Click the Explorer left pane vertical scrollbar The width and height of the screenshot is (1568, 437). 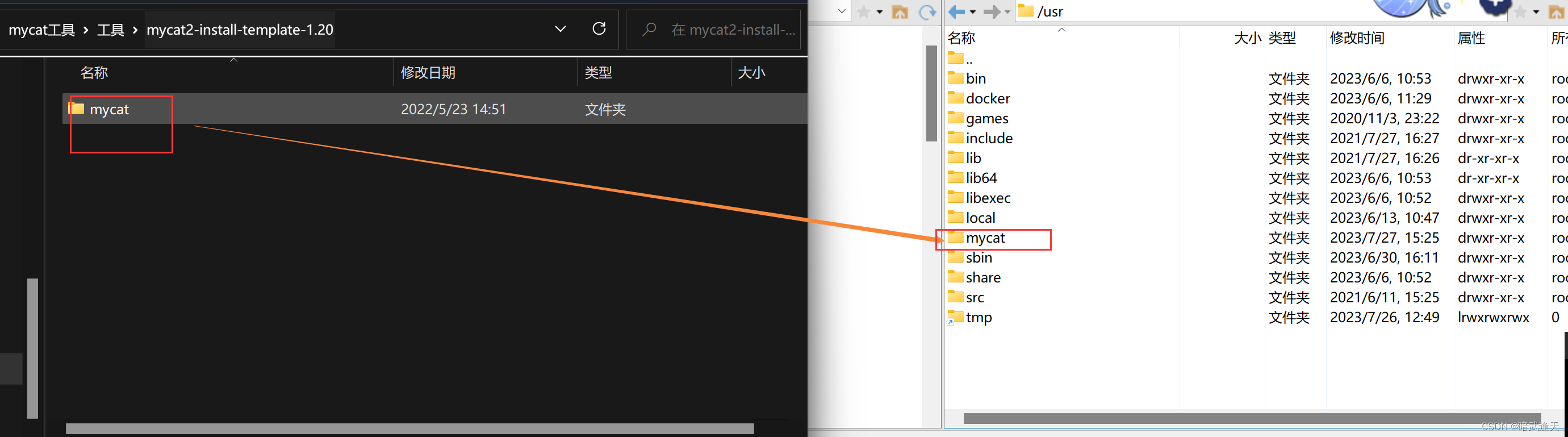click(x=33, y=348)
